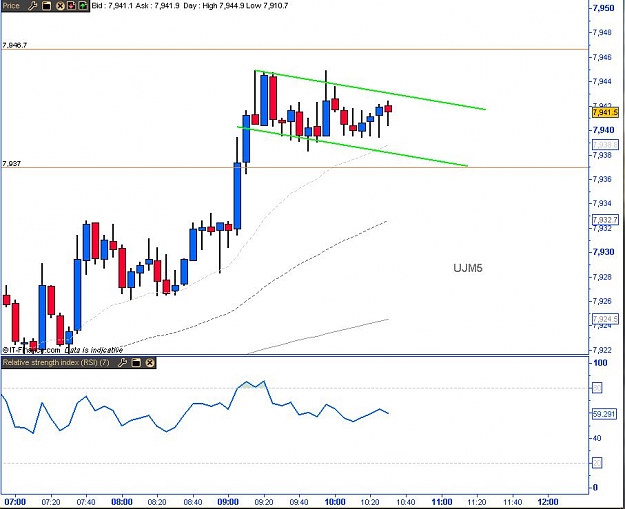
Task: Click the 7,950 price axis label
Action: (604, 8)
